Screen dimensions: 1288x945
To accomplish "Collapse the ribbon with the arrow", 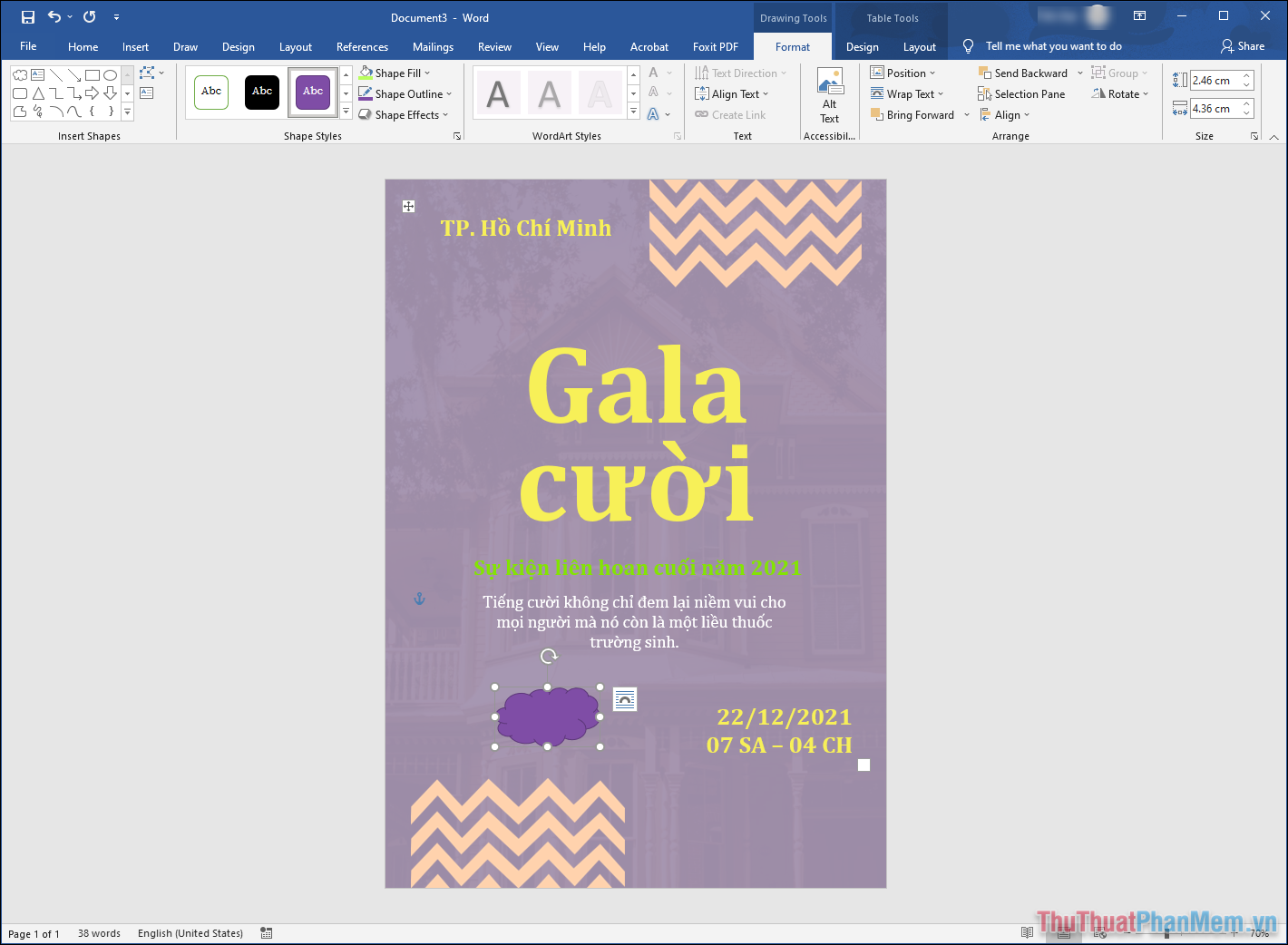I will click(1274, 136).
